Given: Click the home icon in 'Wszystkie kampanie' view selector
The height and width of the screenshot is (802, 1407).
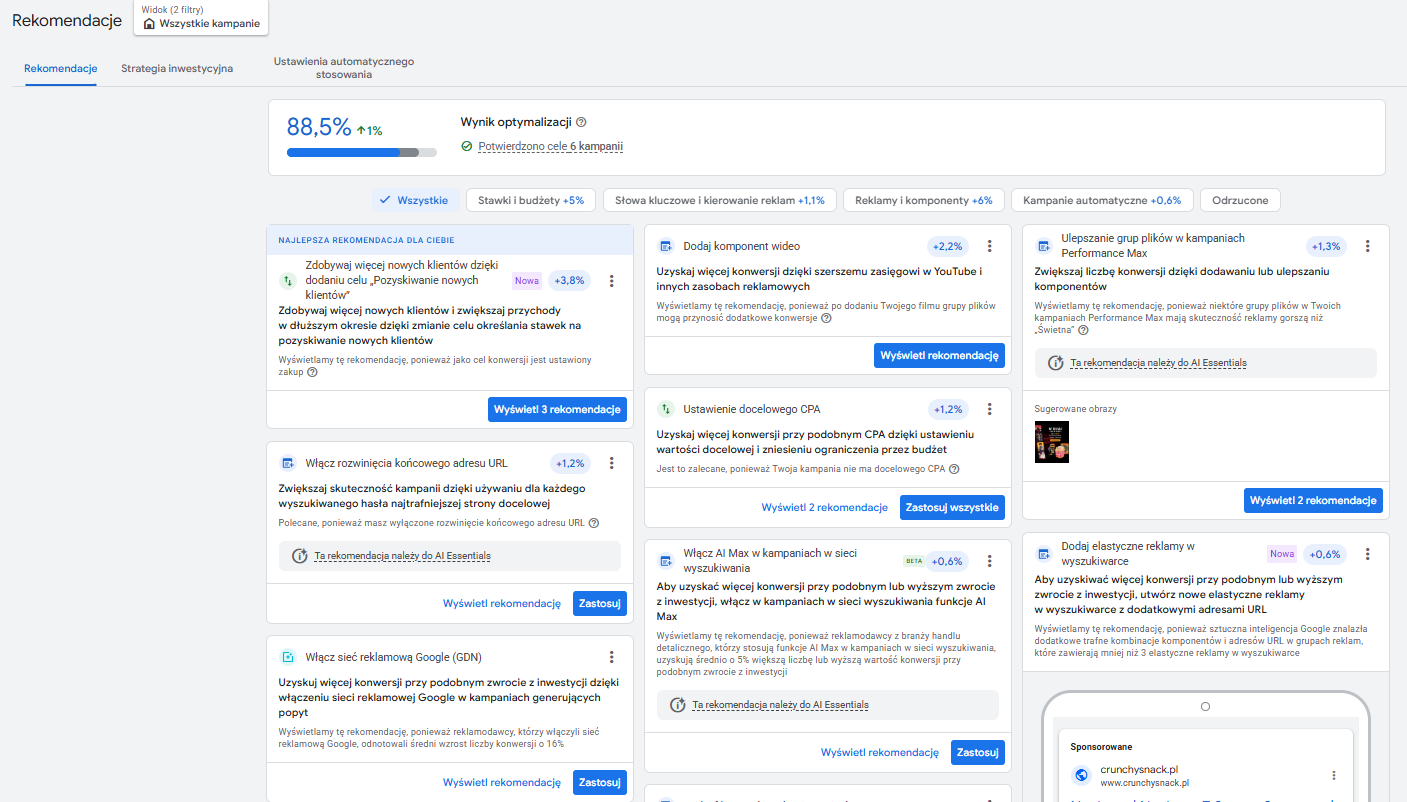Looking at the screenshot, I should coord(150,23).
